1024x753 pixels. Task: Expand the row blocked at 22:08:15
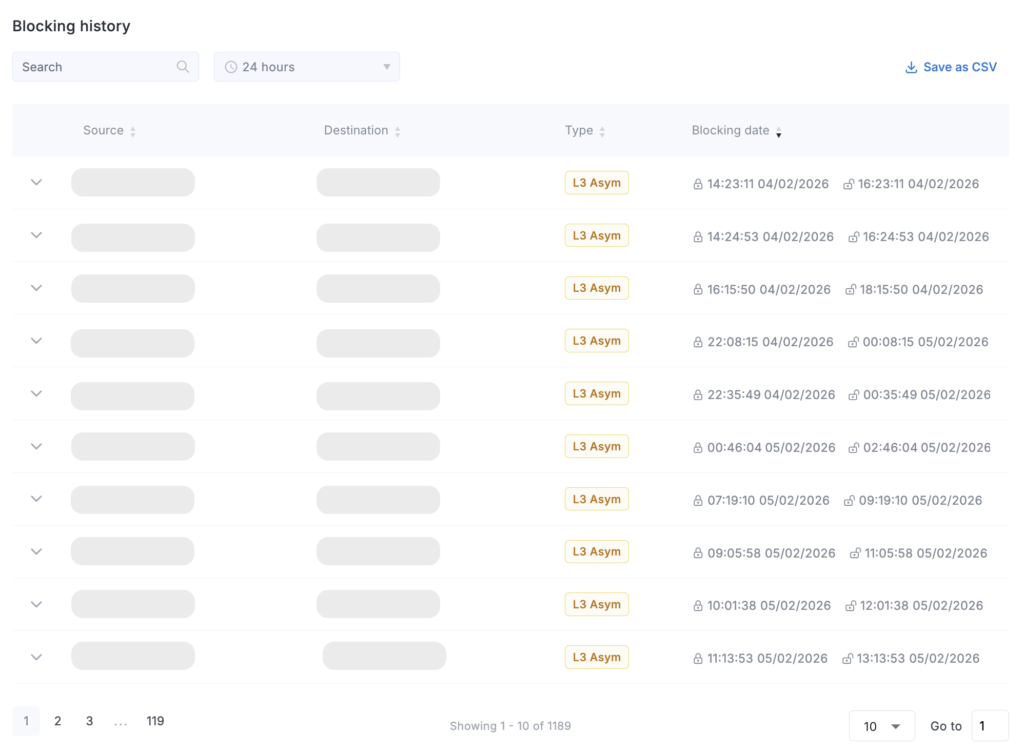[x=36, y=341]
